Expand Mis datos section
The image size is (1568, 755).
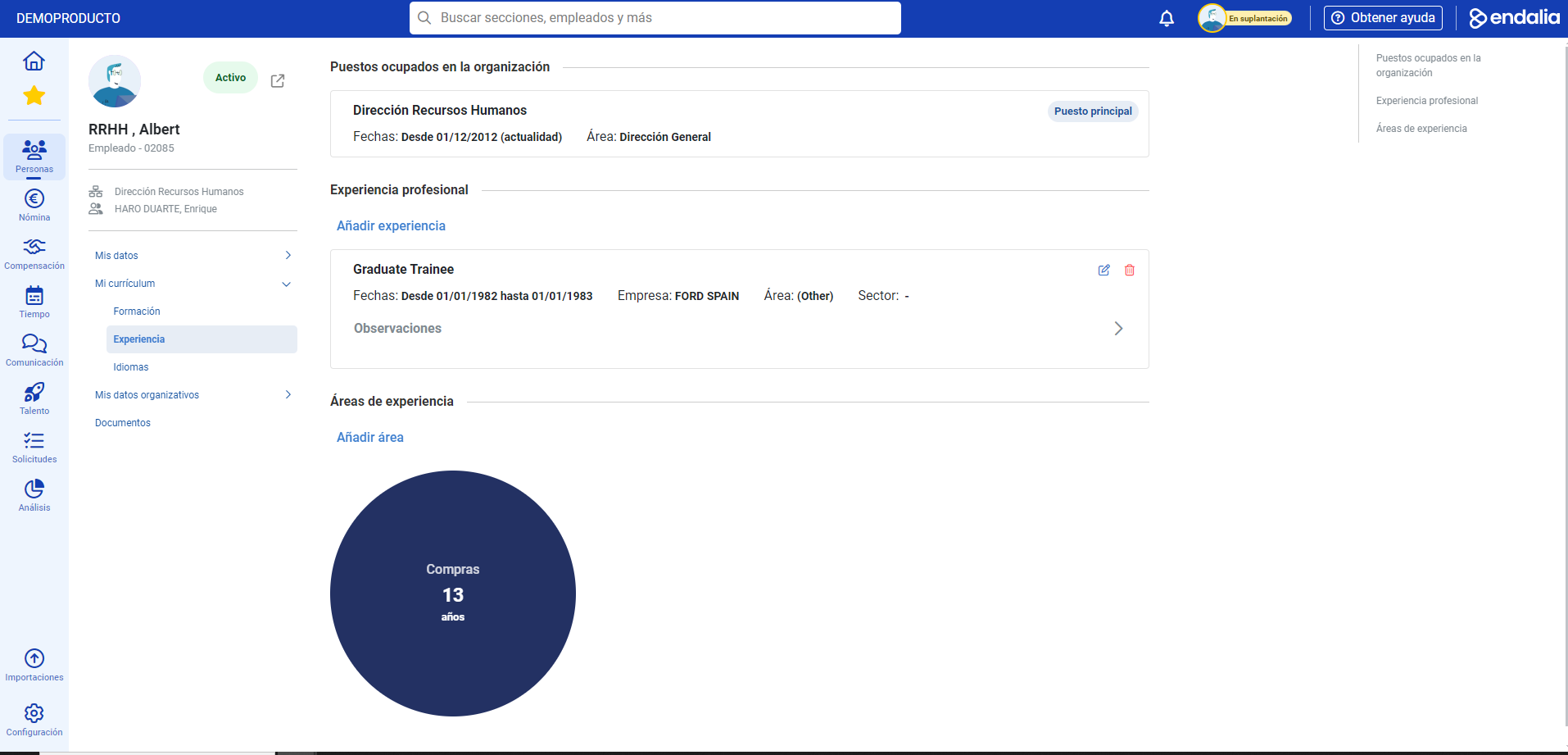coord(193,256)
